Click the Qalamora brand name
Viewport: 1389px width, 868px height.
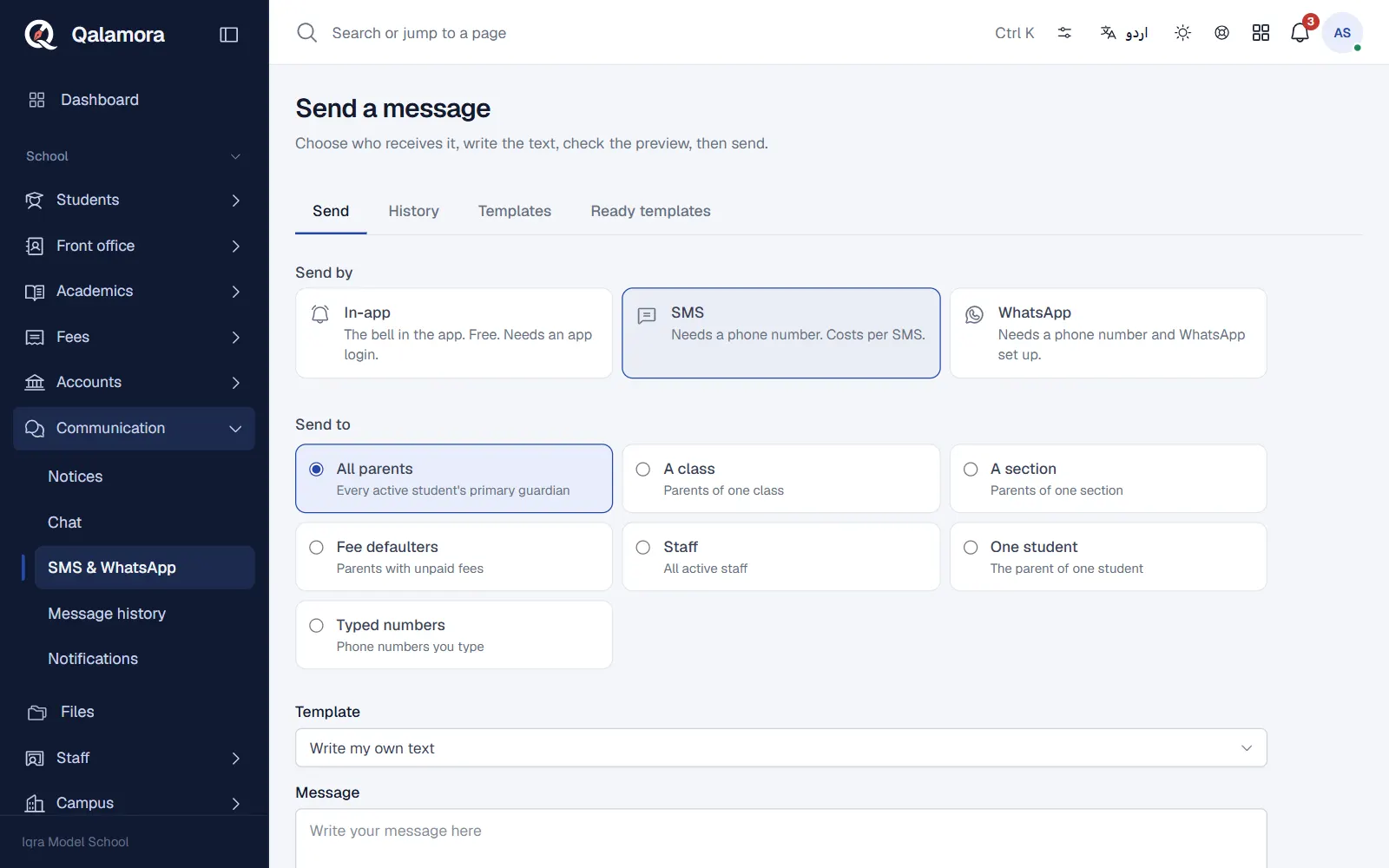[118, 35]
